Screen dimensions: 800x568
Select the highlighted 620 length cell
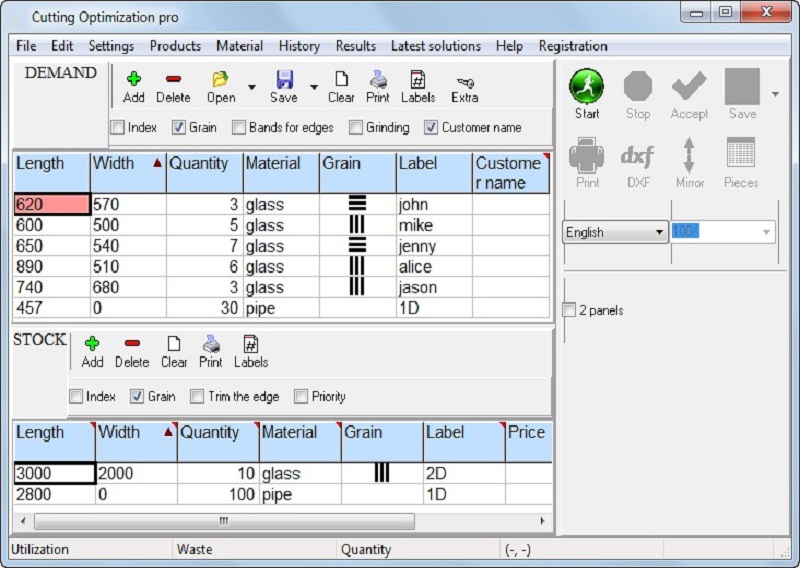point(52,204)
